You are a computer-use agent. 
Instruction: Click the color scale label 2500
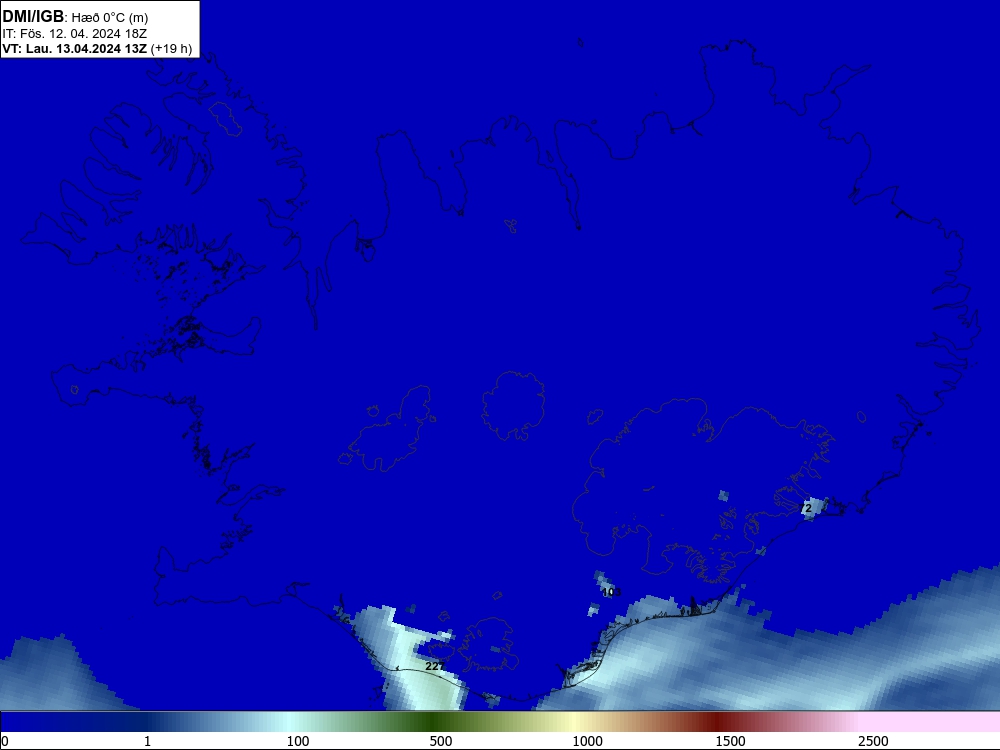pyautogui.click(x=873, y=741)
